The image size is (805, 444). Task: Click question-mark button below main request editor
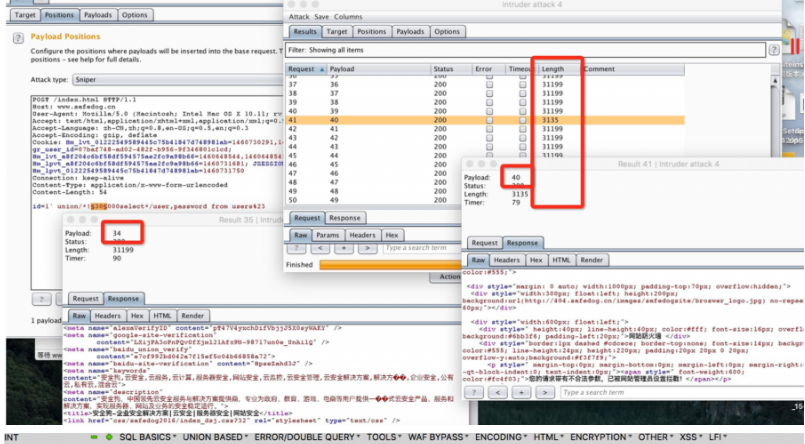point(42,299)
